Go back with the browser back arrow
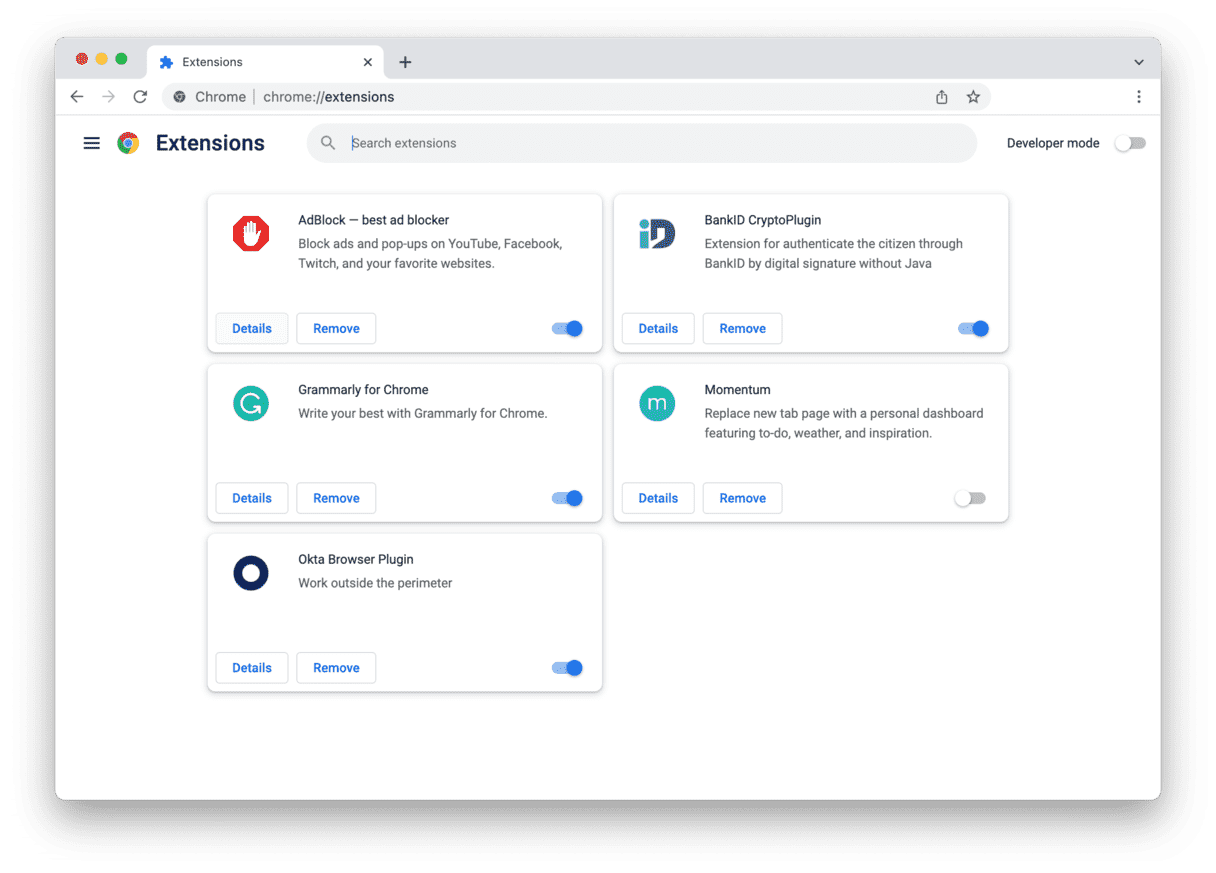The height and width of the screenshot is (873, 1216). [77, 97]
